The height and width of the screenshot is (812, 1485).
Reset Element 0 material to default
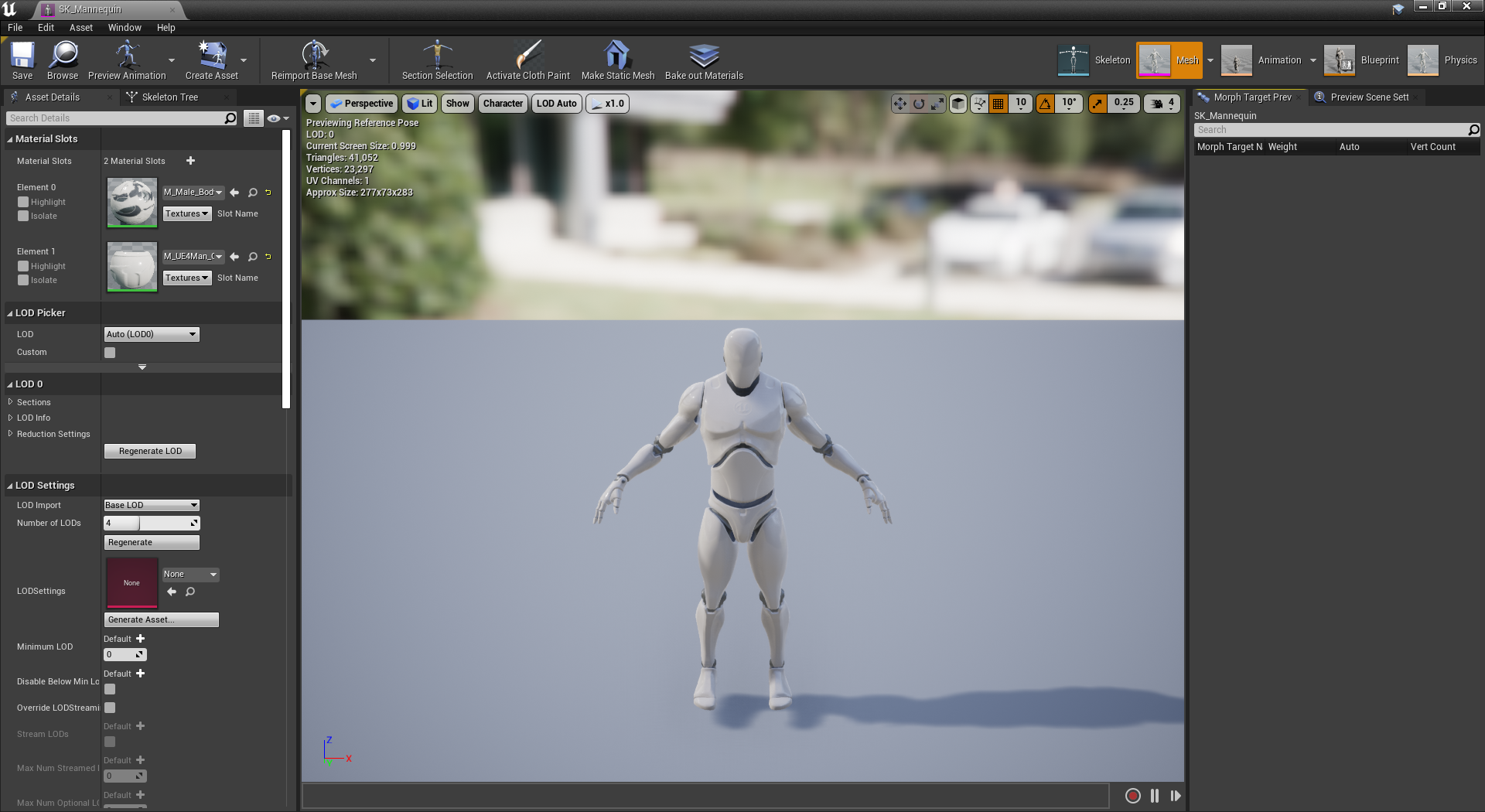click(268, 193)
